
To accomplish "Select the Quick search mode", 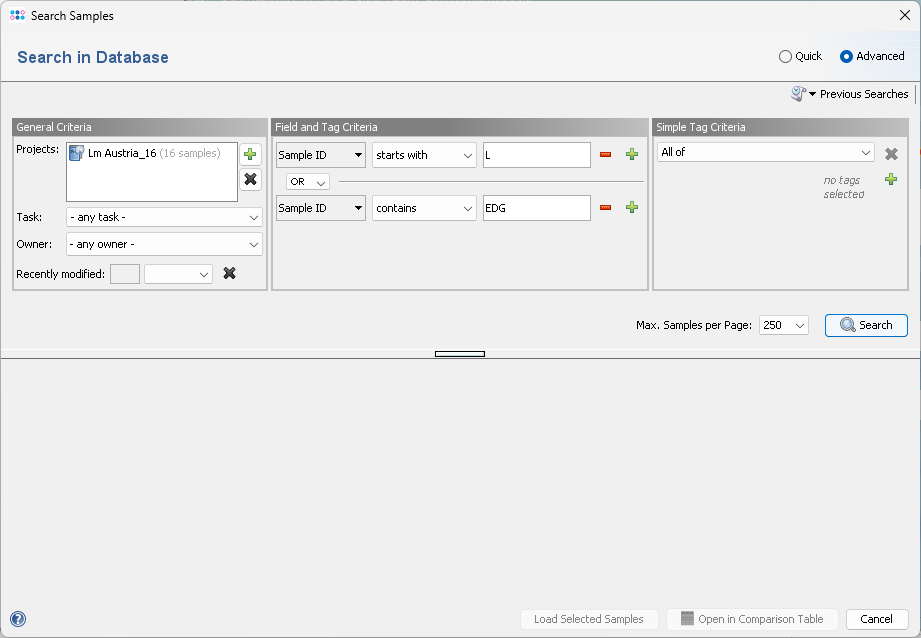I will coord(786,57).
